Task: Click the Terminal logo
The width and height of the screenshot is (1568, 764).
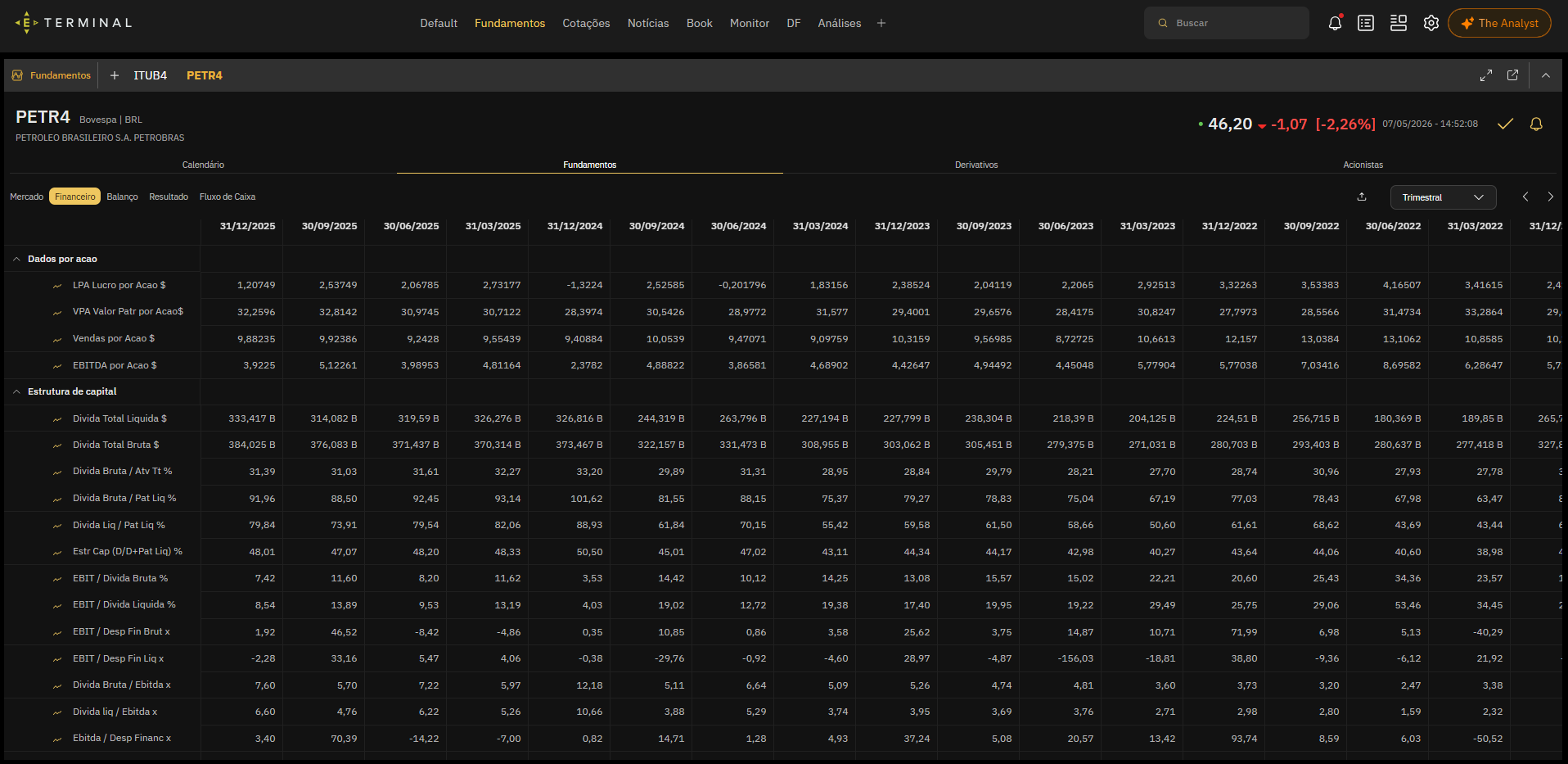Action: [74, 23]
